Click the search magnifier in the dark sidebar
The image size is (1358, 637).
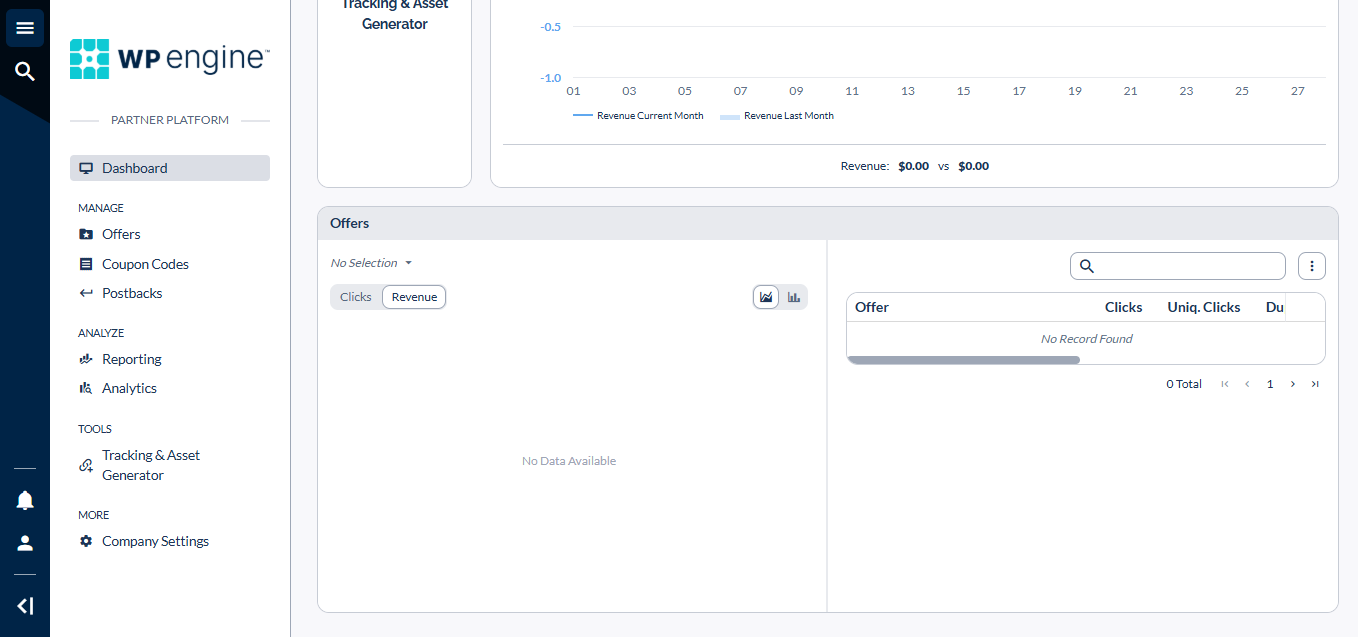[x=25, y=71]
